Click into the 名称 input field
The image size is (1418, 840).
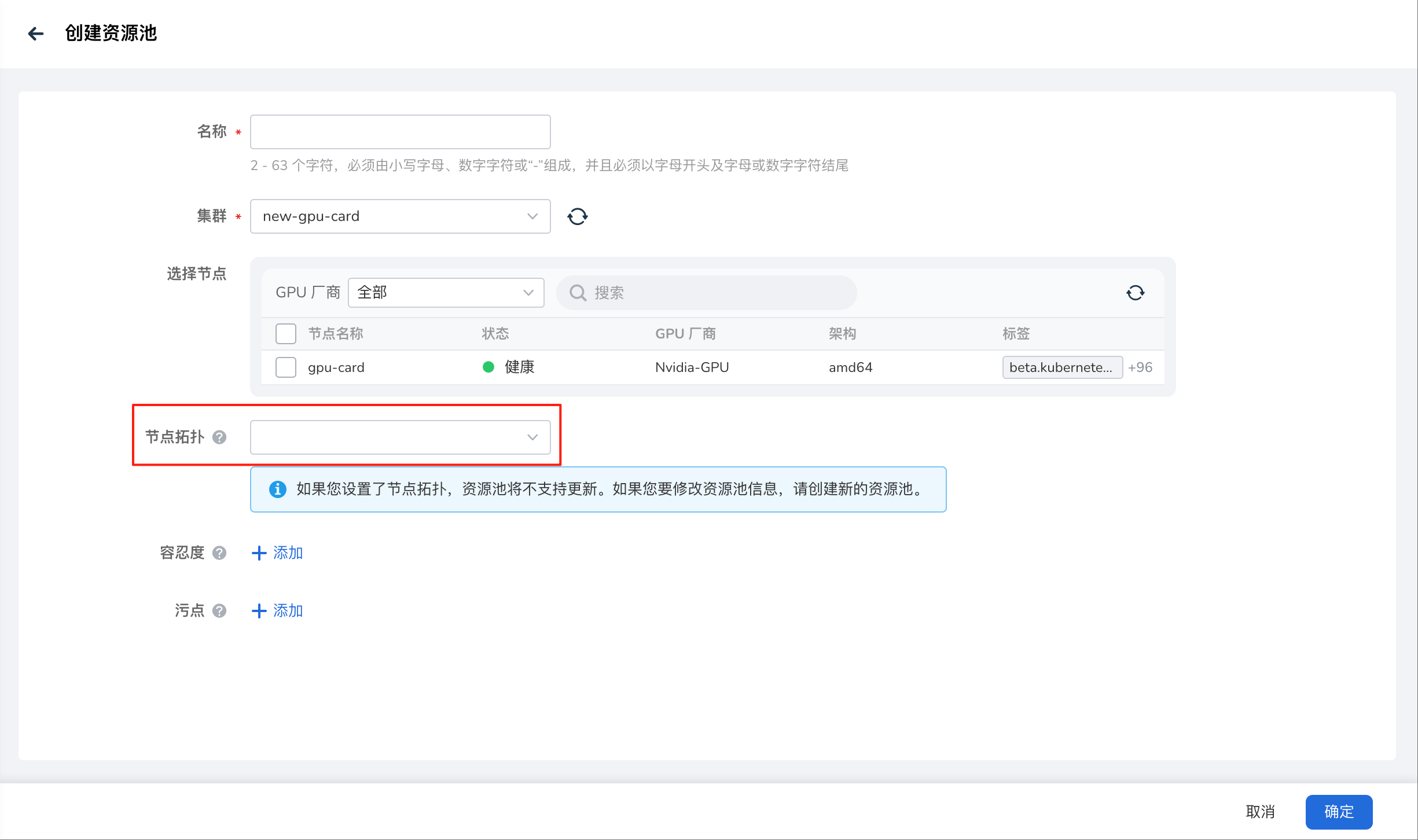pyautogui.click(x=400, y=132)
